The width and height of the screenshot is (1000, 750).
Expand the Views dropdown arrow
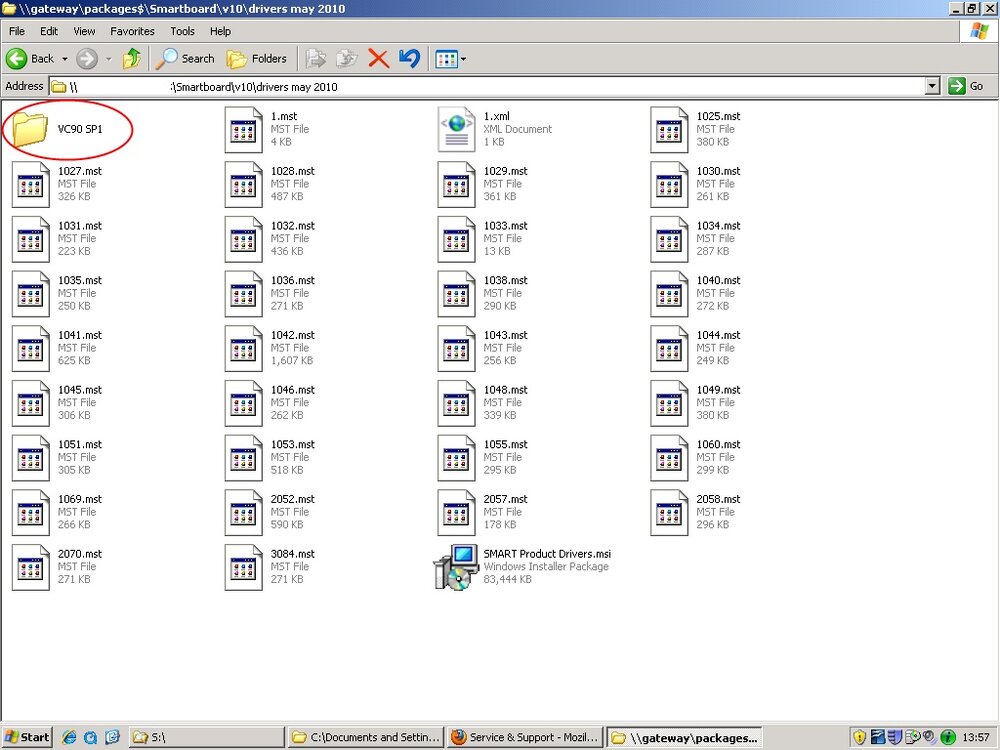(463, 59)
